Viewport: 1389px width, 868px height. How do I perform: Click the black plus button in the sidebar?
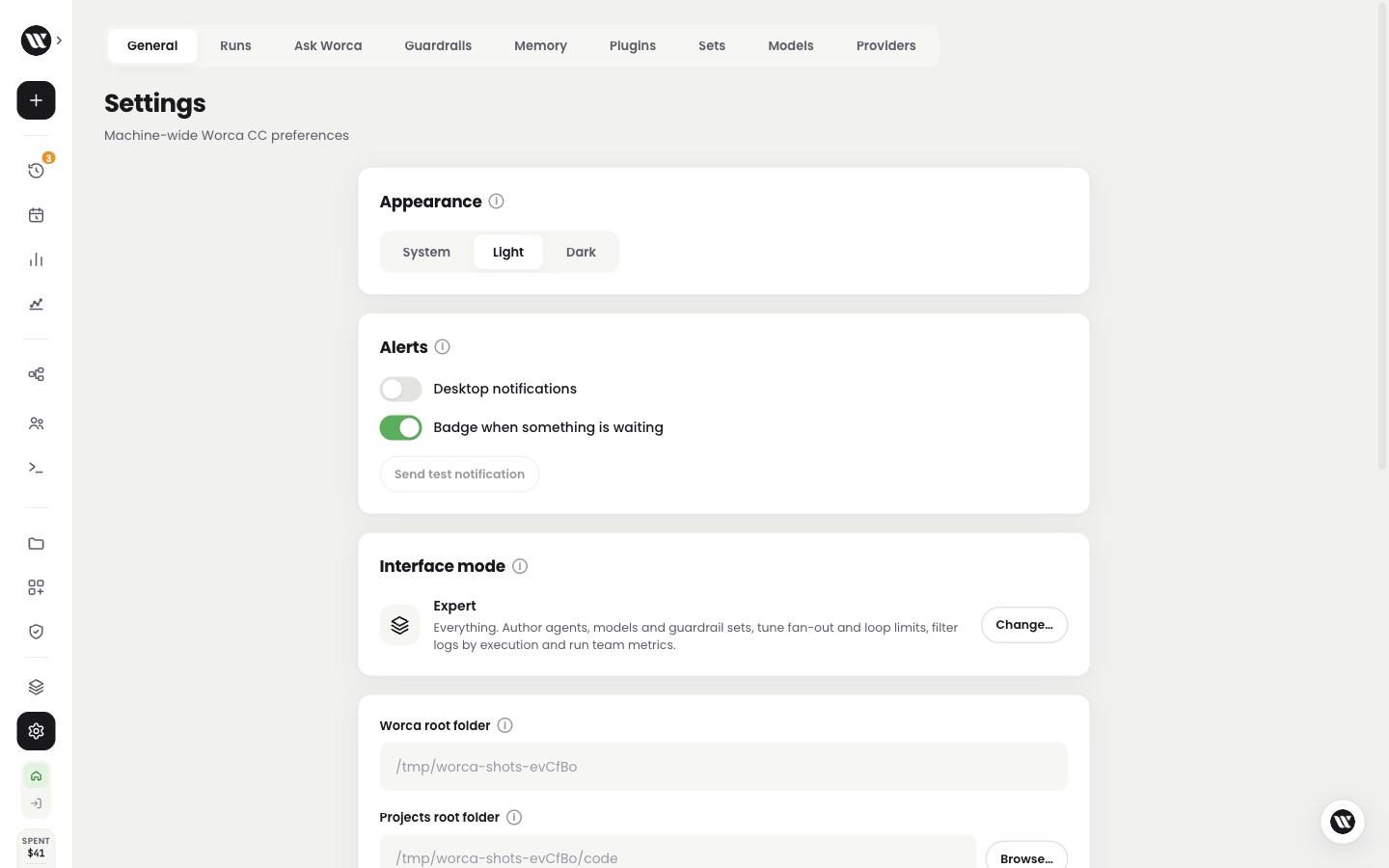(36, 100)
